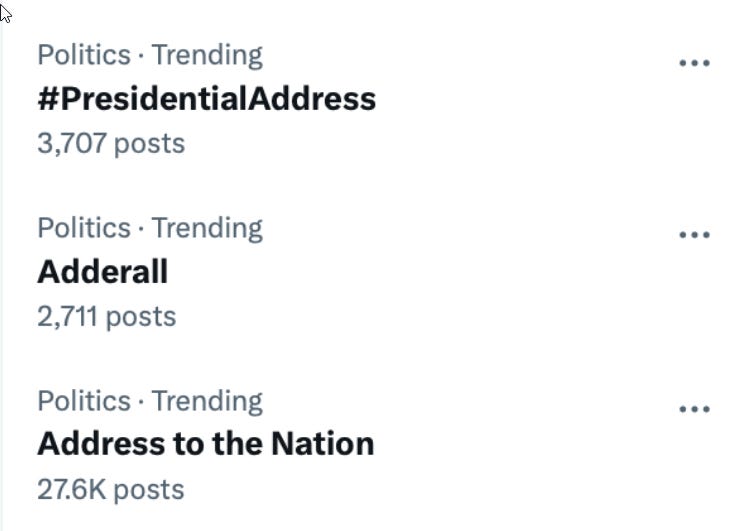
Task: Open more options for #PresidentialAddress trend
Action: click(694, 62)
